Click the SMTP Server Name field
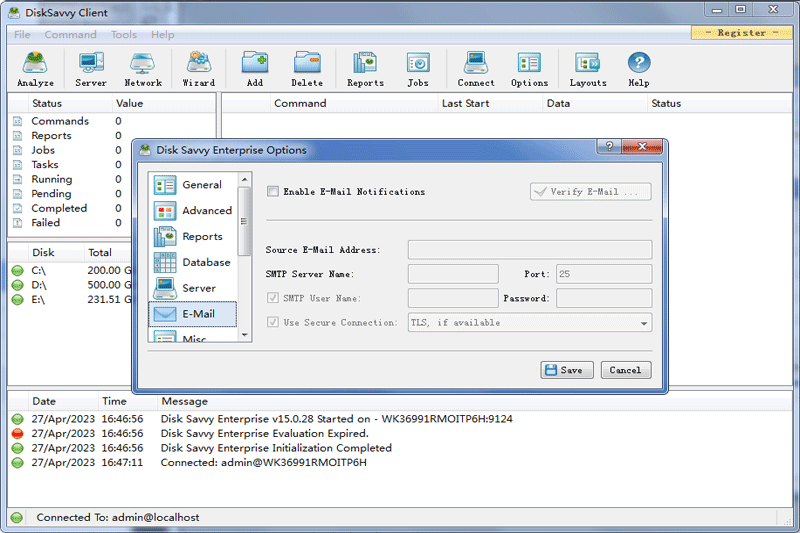Image resolution: width=800 pixels, height=533 pixels. pyautogui.click(x=453, y=274)
